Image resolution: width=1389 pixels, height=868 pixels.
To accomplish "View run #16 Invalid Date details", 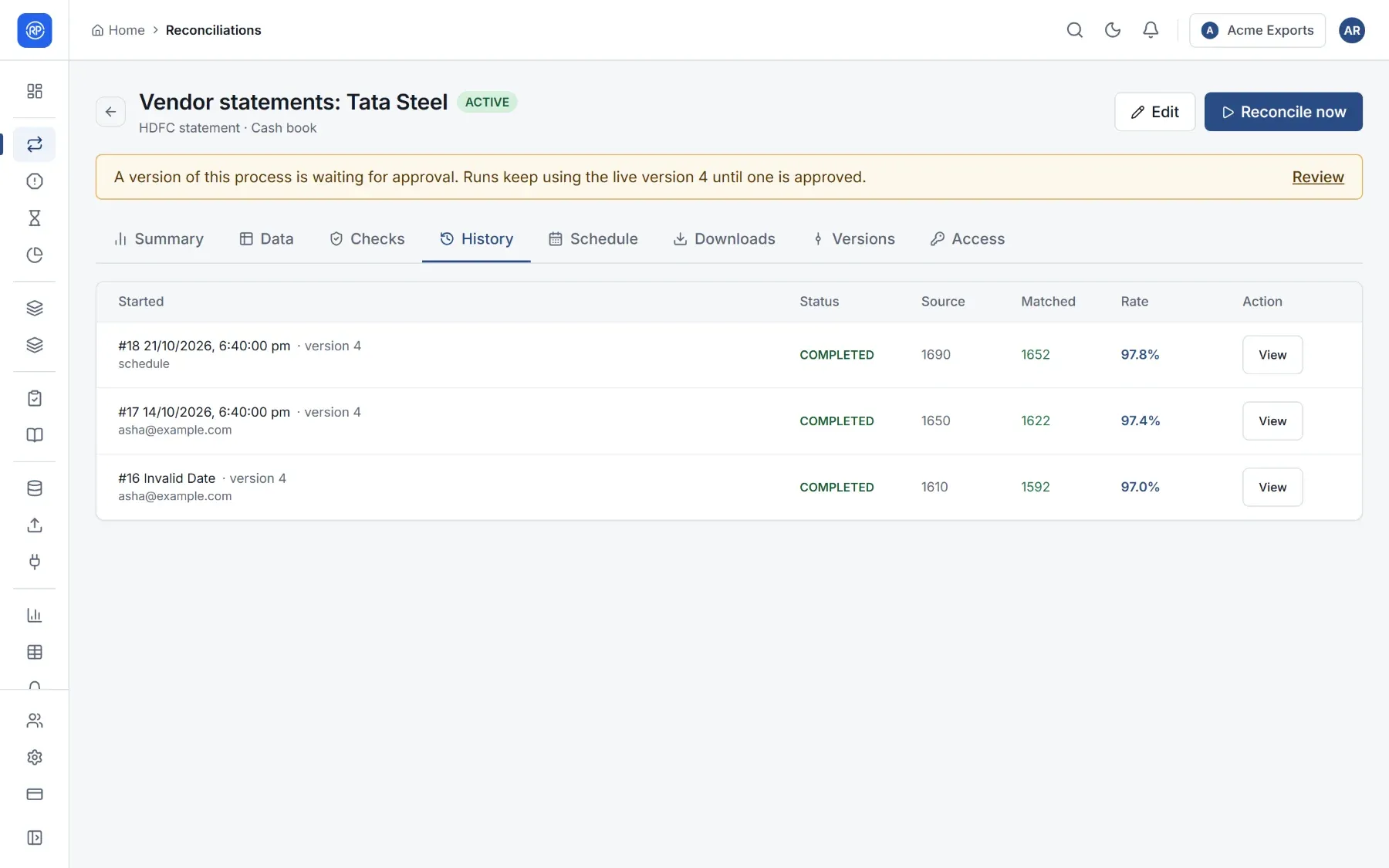I will pos(1272,488).
